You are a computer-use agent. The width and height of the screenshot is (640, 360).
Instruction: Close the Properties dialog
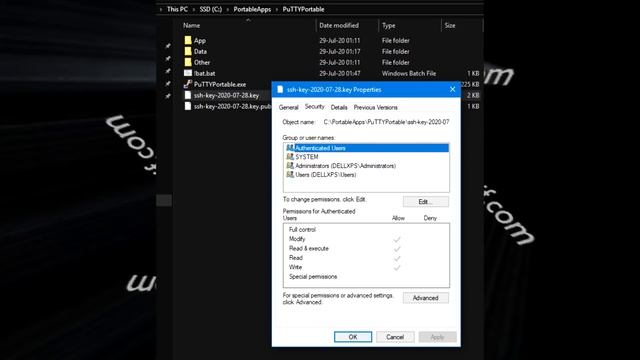pos(452,89)
